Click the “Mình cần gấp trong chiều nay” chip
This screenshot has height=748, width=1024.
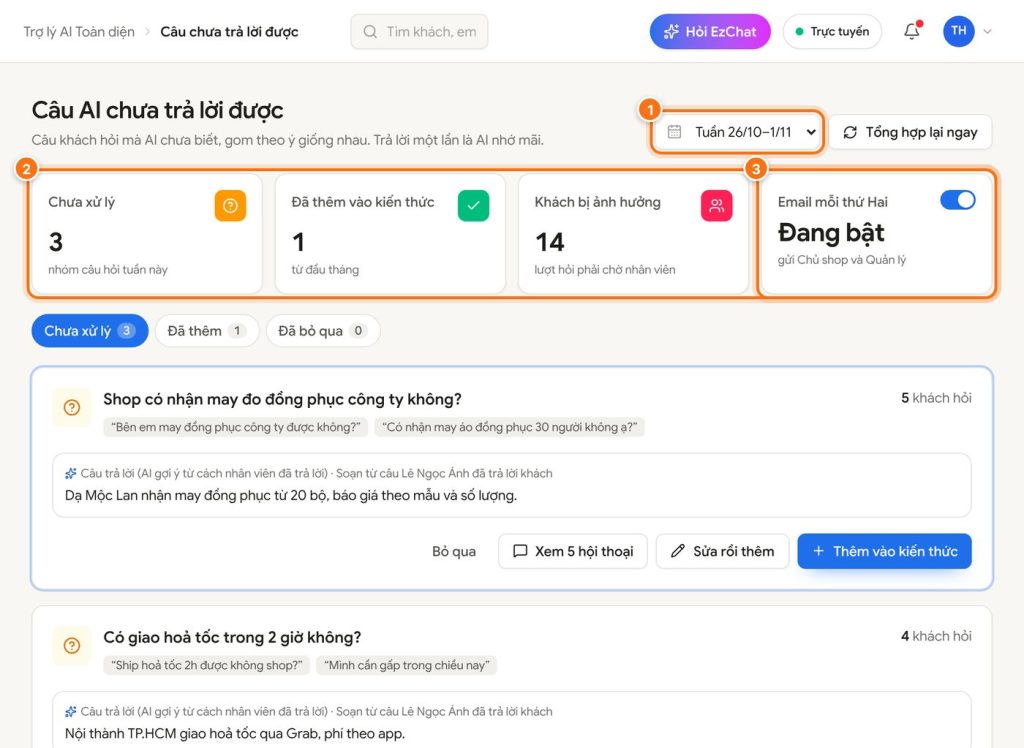tap(406, 665)
